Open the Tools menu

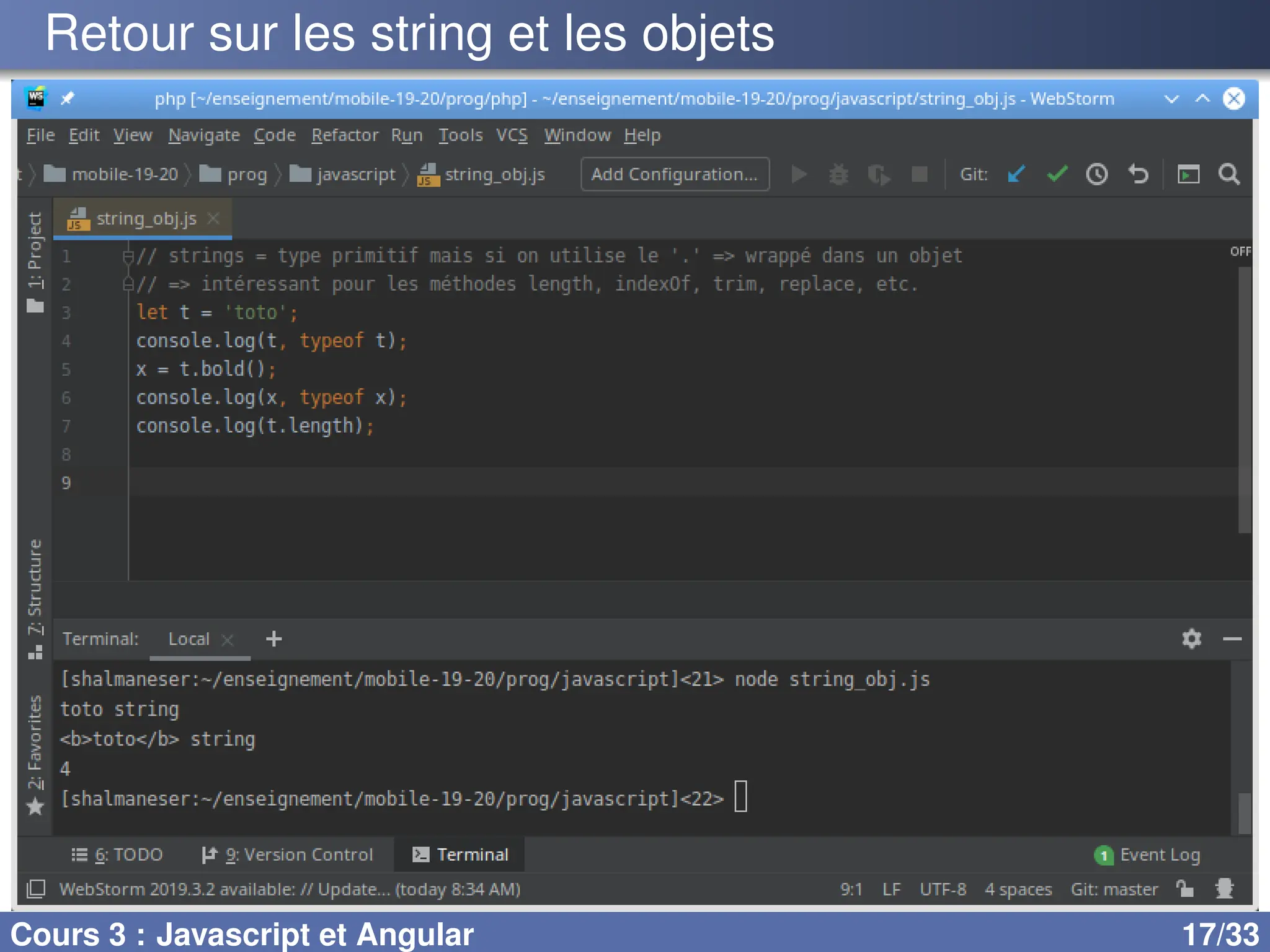click(x=460, y=135)
